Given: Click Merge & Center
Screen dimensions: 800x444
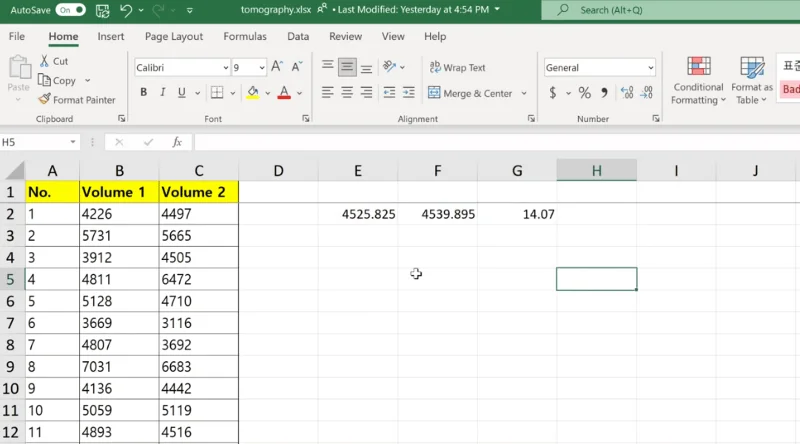Looking at the screenshot, I should 470,93.
